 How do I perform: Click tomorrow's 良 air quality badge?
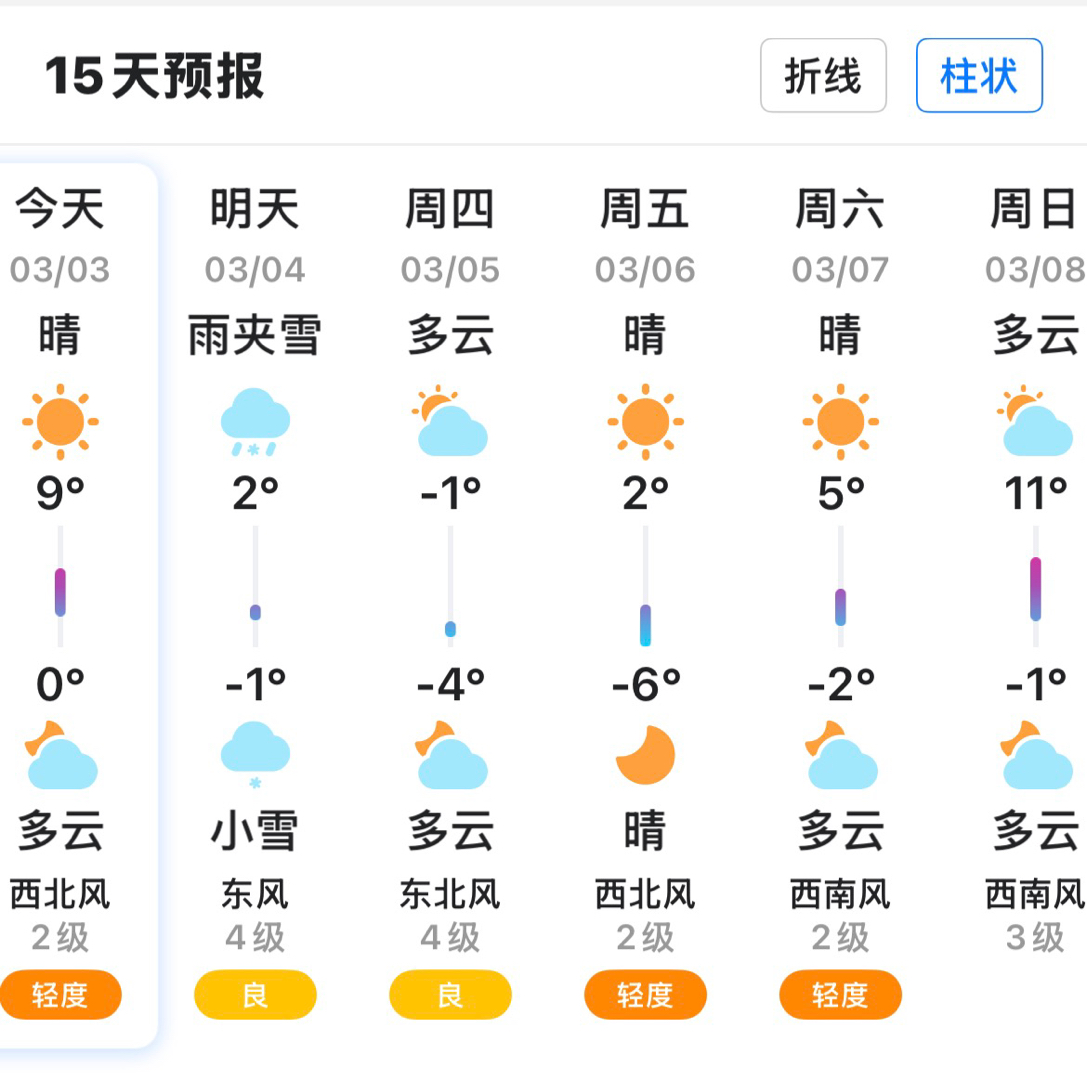[255, 995]
